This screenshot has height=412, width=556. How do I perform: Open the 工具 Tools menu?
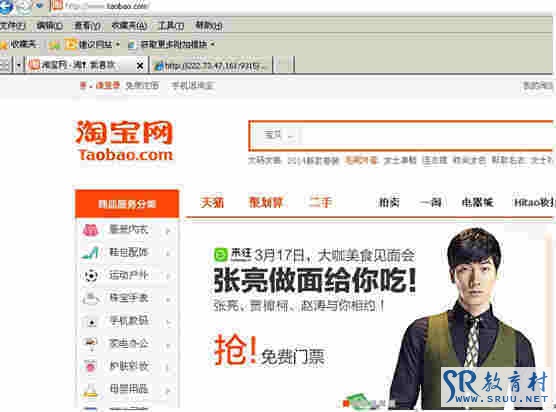[x=171, y=26]
